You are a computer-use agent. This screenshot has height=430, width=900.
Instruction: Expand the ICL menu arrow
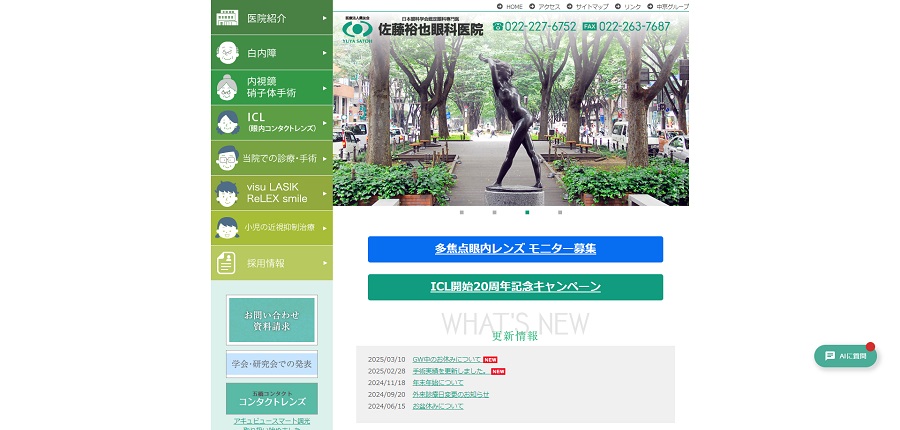pyautogui.click(x=325, y=123)
